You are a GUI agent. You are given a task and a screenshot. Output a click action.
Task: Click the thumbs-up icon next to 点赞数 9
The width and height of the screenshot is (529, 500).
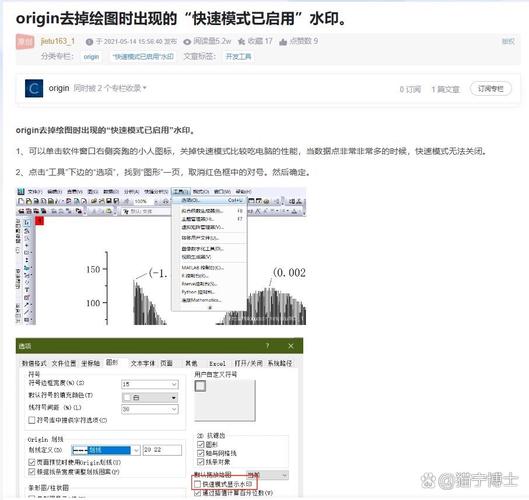[x=283, y=41]
